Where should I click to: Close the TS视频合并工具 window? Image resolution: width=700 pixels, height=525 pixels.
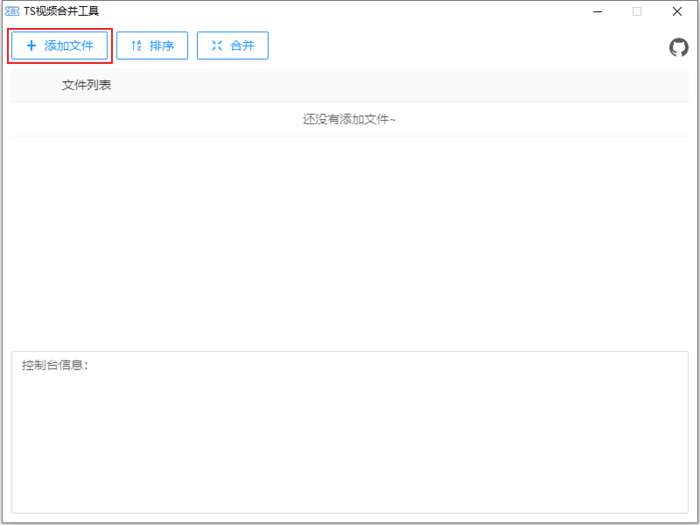[x=677, y=12]
